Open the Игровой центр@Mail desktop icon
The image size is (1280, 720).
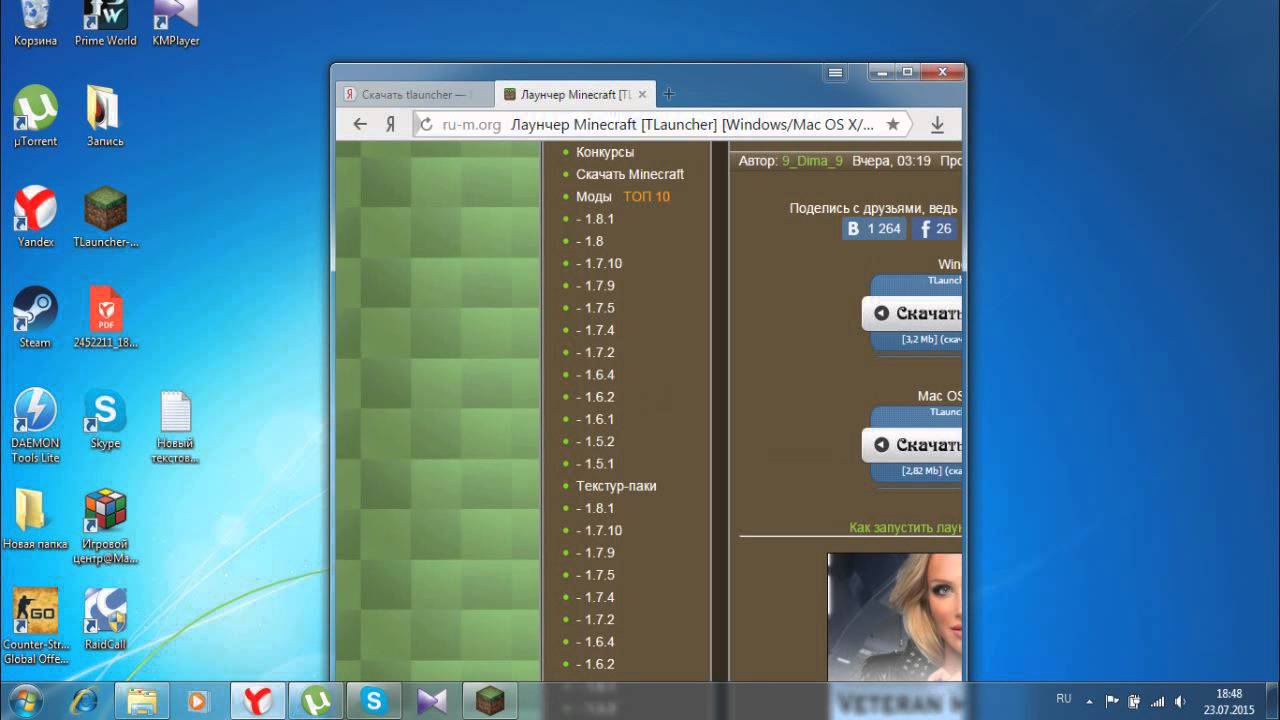pos(105,525)
